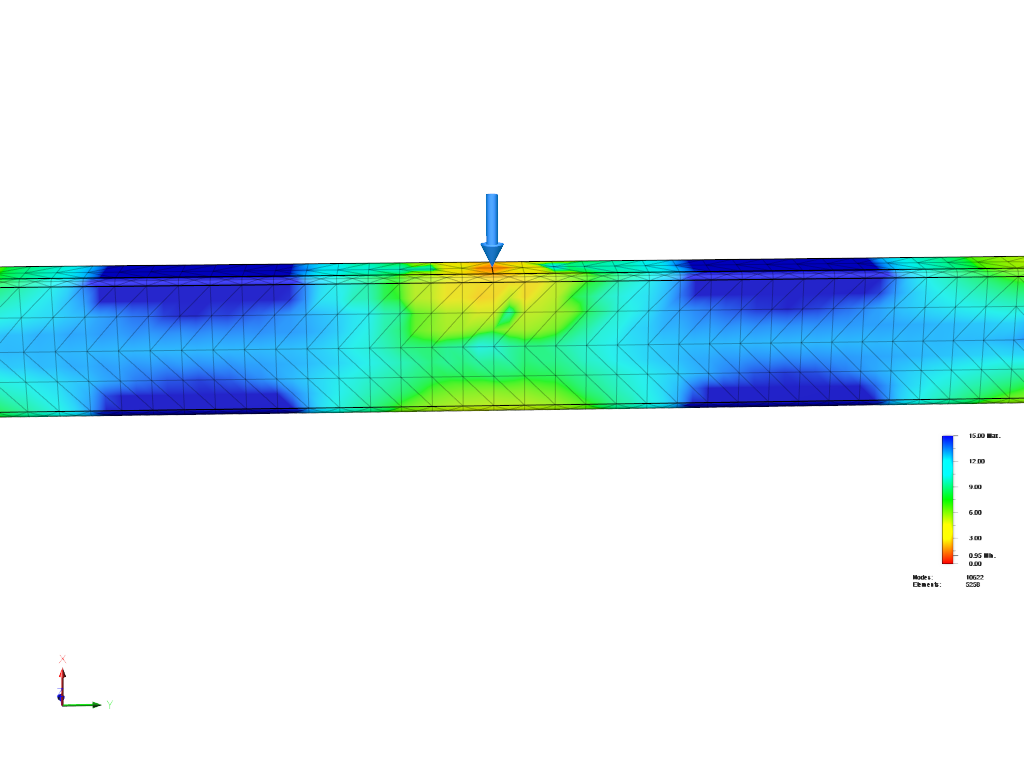Image resolution: width=1024 pixels, height=768 pixels.
Task: Click the 0.95 Min legend label
Action: click(x=982, y=555)
